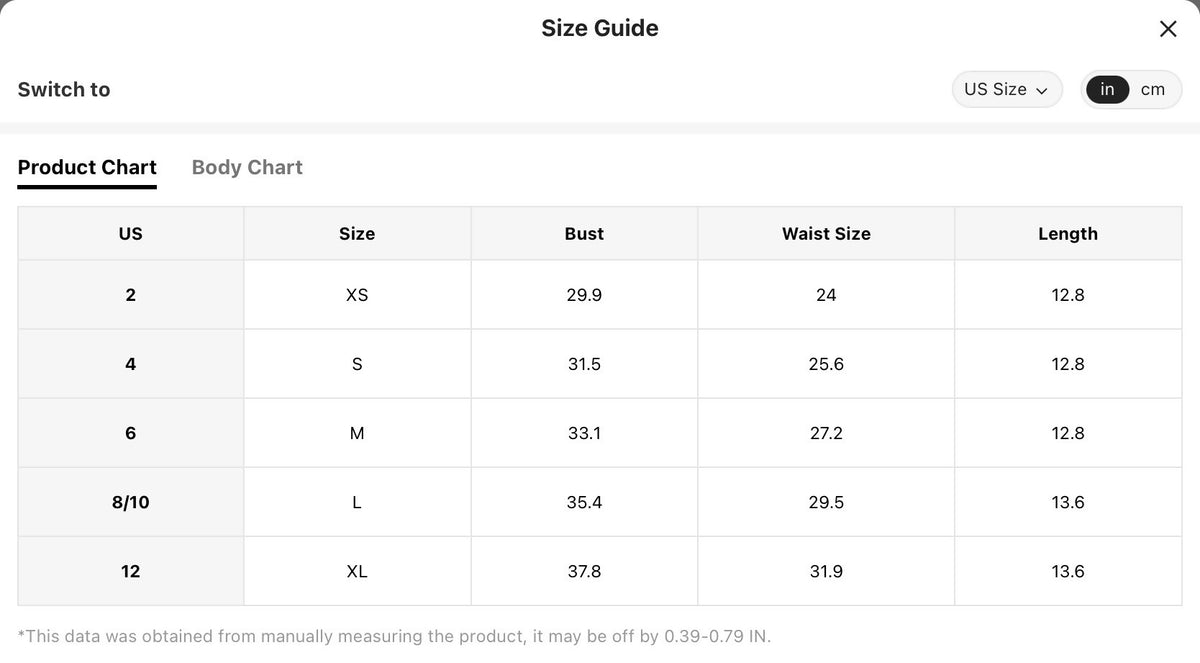Image resolution: width=1200 pixels, height=663 pixels.
Task: Click the Switch to label
Action: [64, 90]
